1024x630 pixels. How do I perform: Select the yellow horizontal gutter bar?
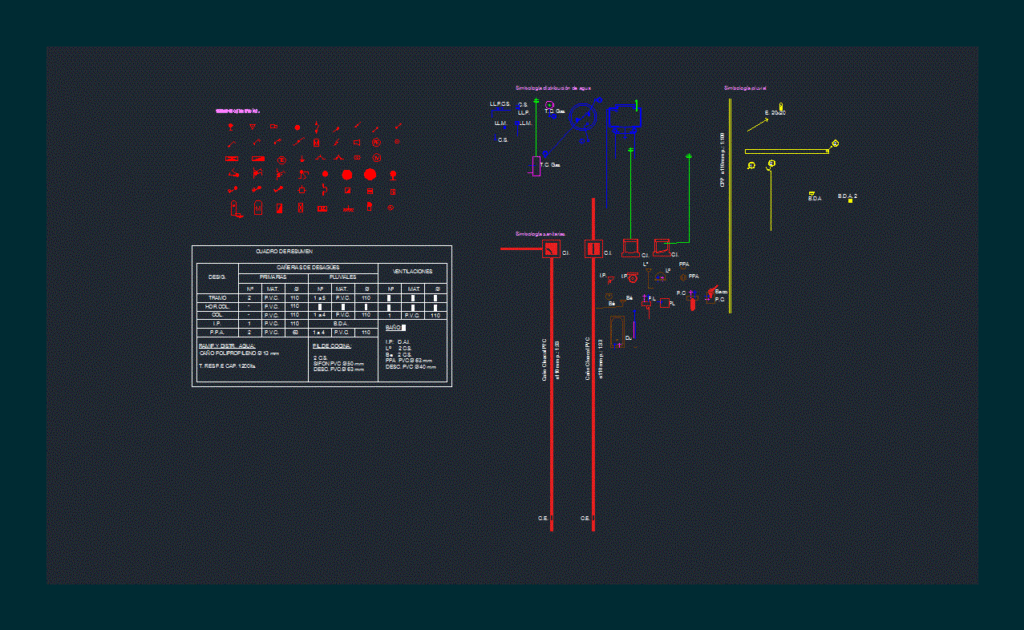pos(786,151)
